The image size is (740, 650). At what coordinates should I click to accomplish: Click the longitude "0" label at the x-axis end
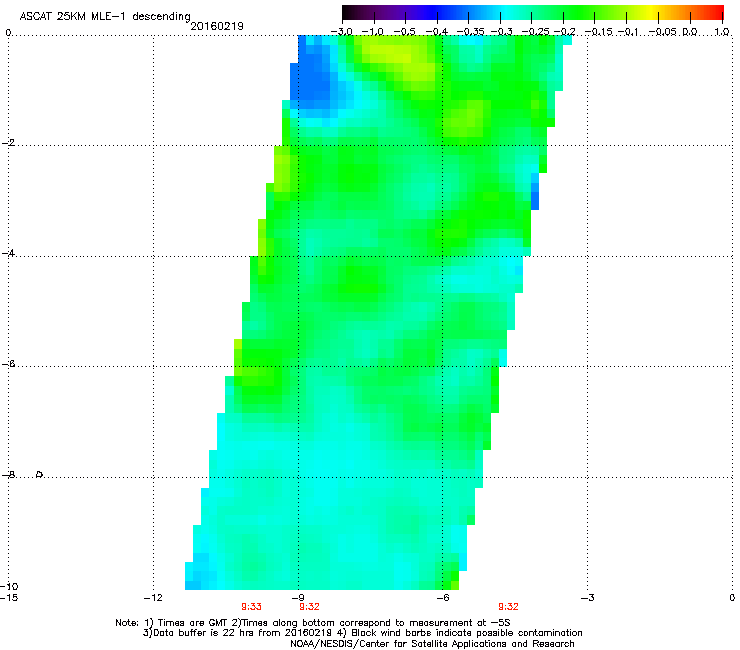pos(732,598)
